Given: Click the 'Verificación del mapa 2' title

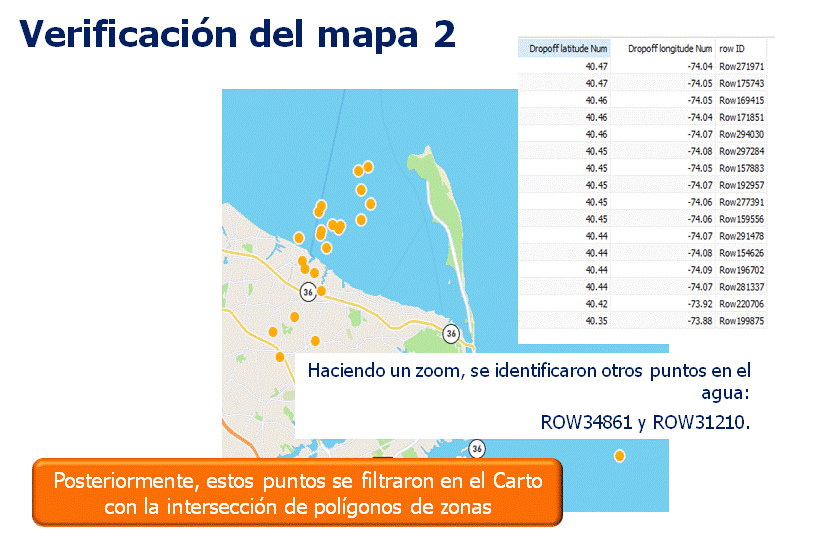Looking at the screenshot, I should pos(238,33).
